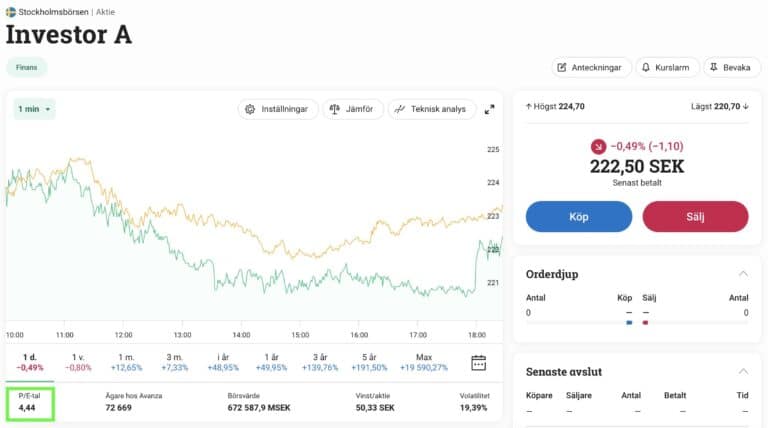
Task: Open Teknisk analys chart tool
Action: (x=430, y=109)
